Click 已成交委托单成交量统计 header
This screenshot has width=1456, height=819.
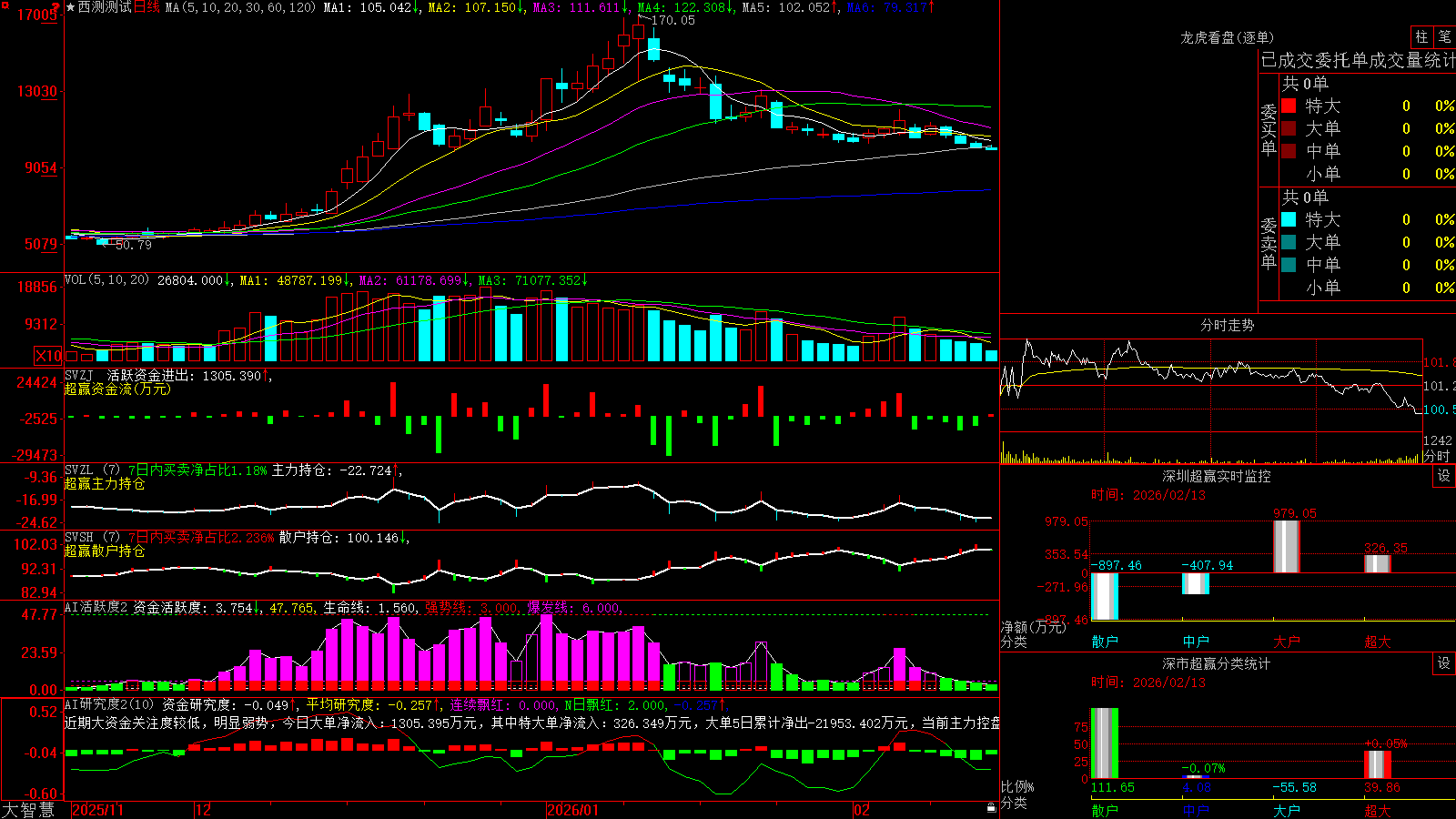point(1358,60)
